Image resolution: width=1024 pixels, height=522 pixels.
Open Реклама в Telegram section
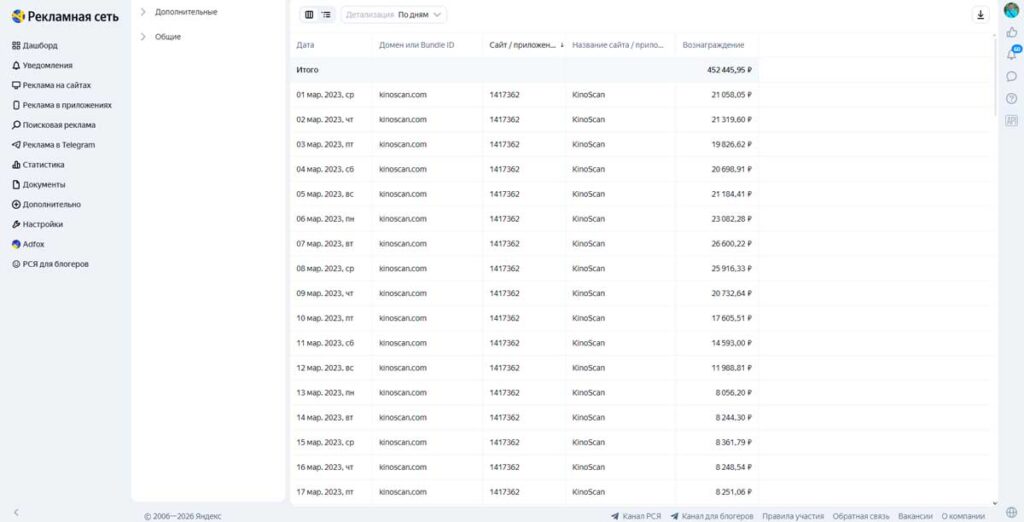coord(54,145)
